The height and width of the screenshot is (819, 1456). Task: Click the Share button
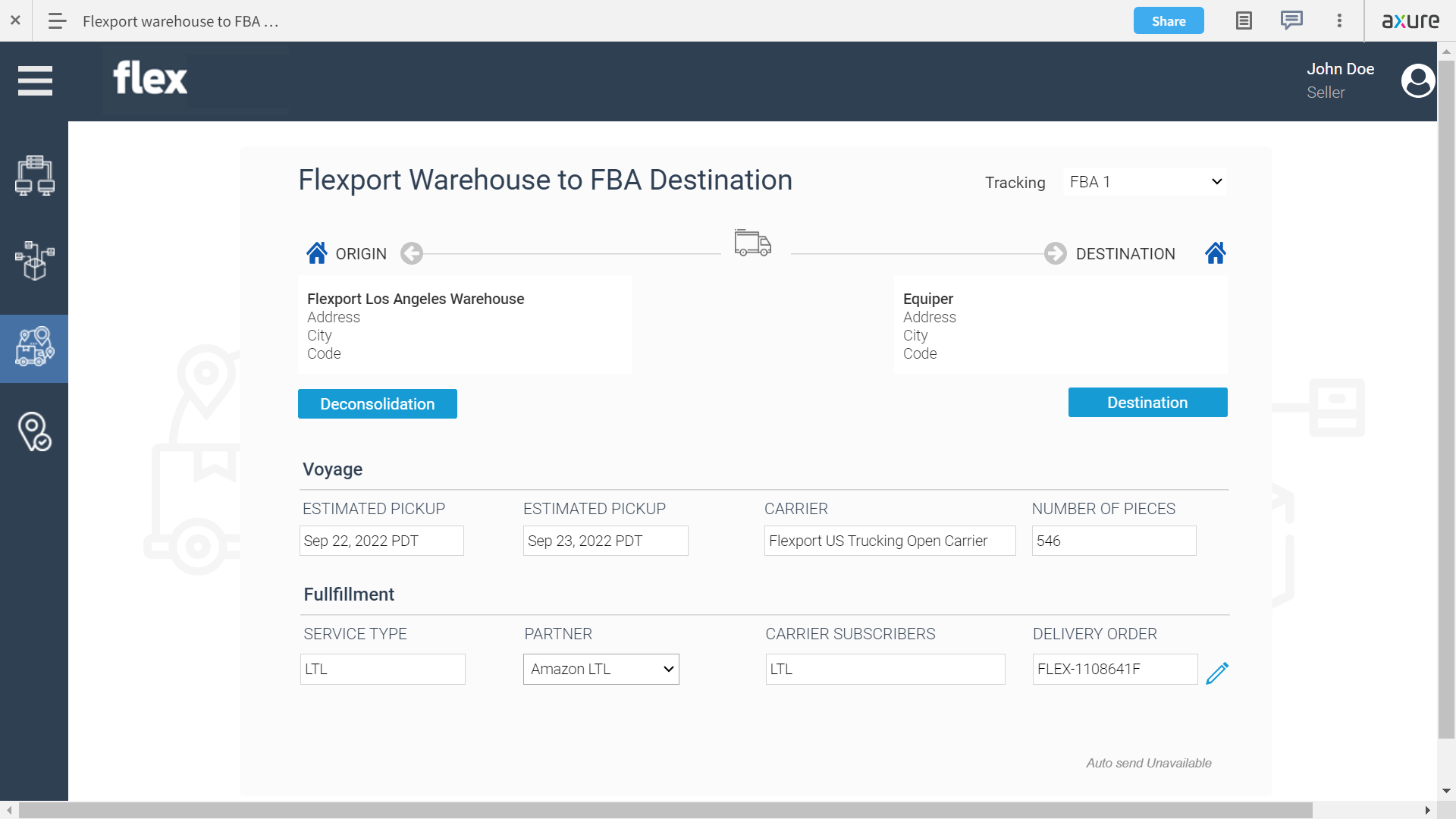[1168, 20]
